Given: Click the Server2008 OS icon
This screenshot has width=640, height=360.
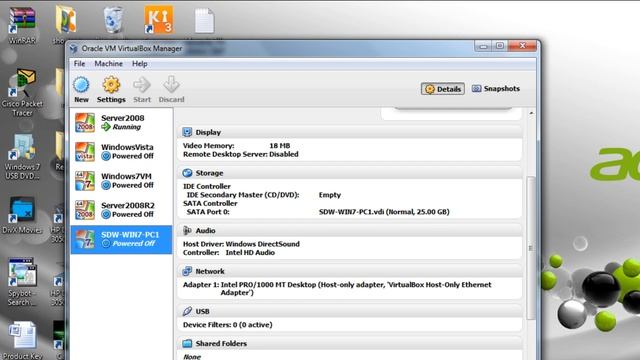Looking at the screenshot, I should tap(85, 122).
